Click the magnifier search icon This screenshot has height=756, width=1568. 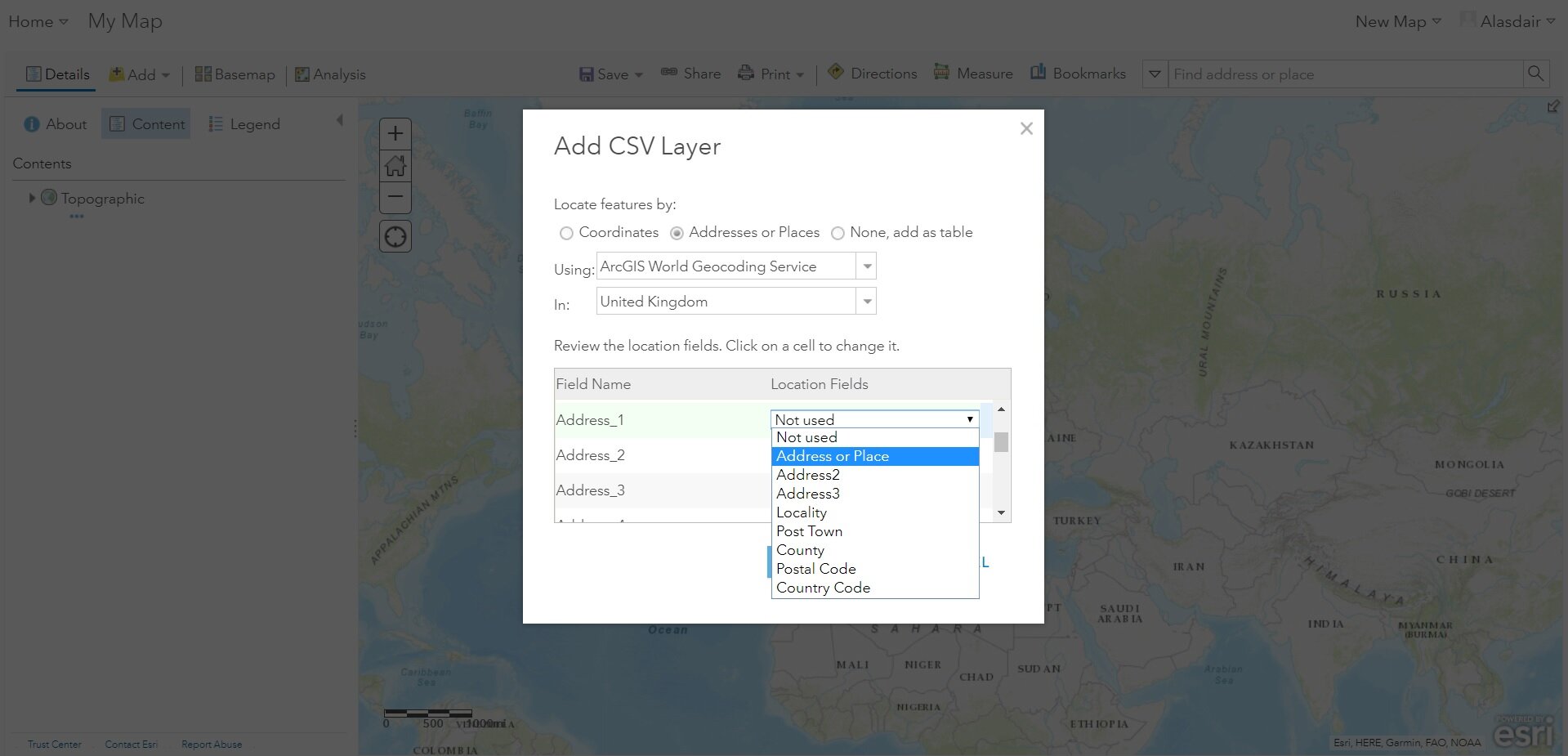(1536, 74)
